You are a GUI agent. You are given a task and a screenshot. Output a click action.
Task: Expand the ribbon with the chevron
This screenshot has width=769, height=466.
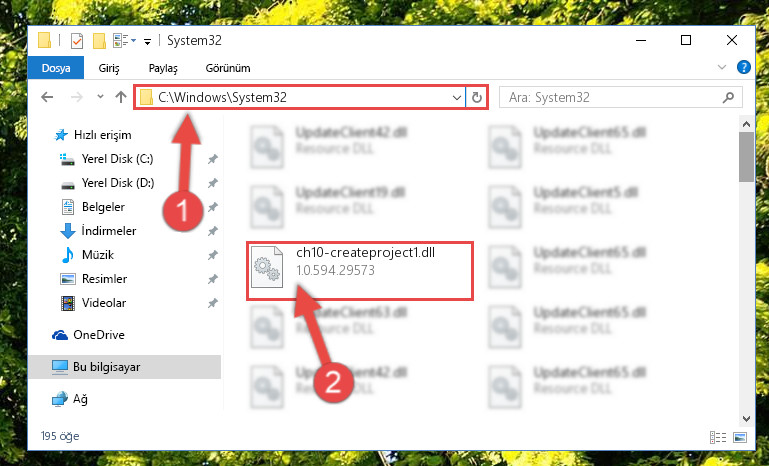click(x=721, y=67)
